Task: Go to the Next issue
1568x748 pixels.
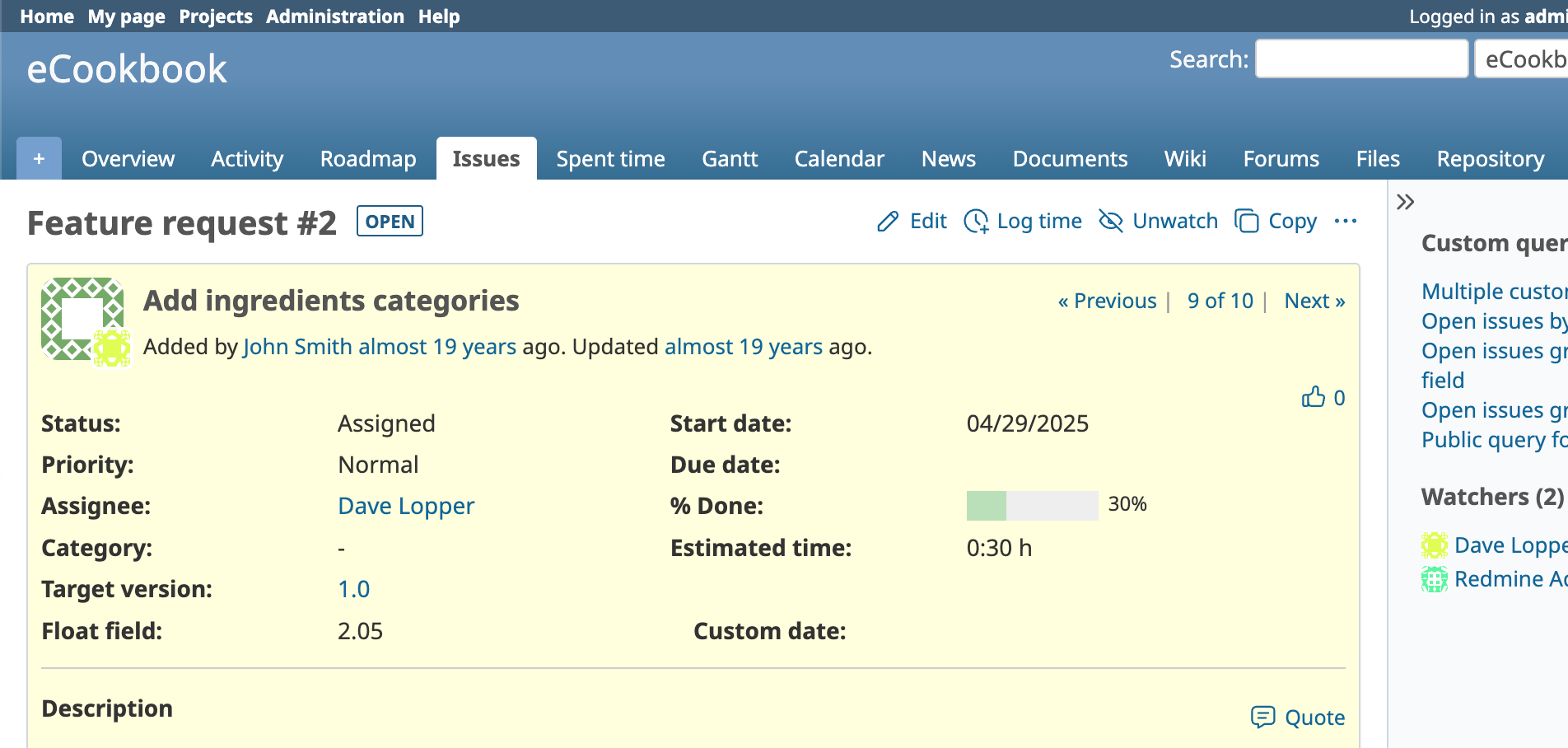Action: [1314, 302]
